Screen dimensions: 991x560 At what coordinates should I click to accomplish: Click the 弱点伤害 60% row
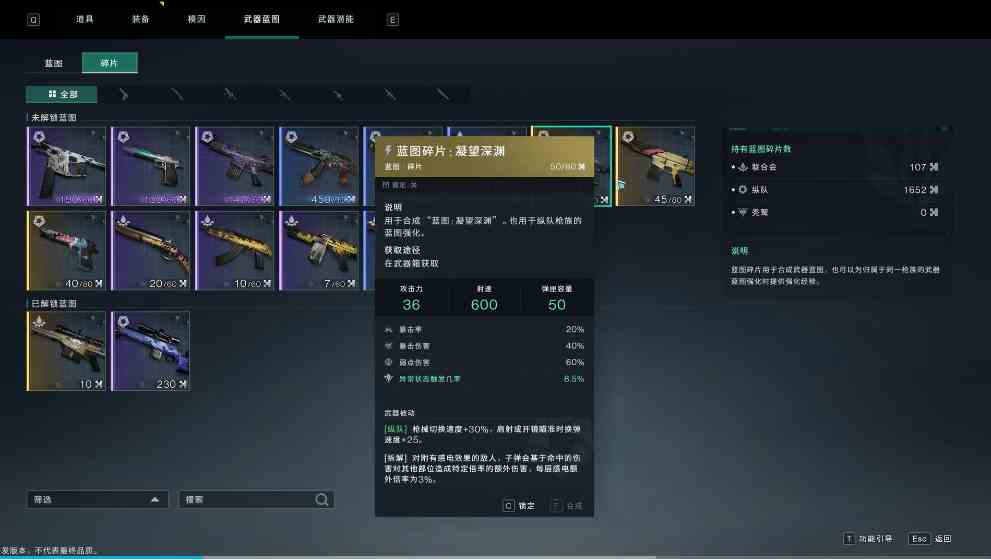(484, 362)
